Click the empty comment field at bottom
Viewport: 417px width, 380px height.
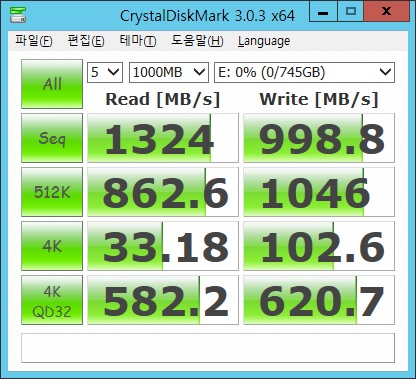pyautogui.click(x=208, y=348)
